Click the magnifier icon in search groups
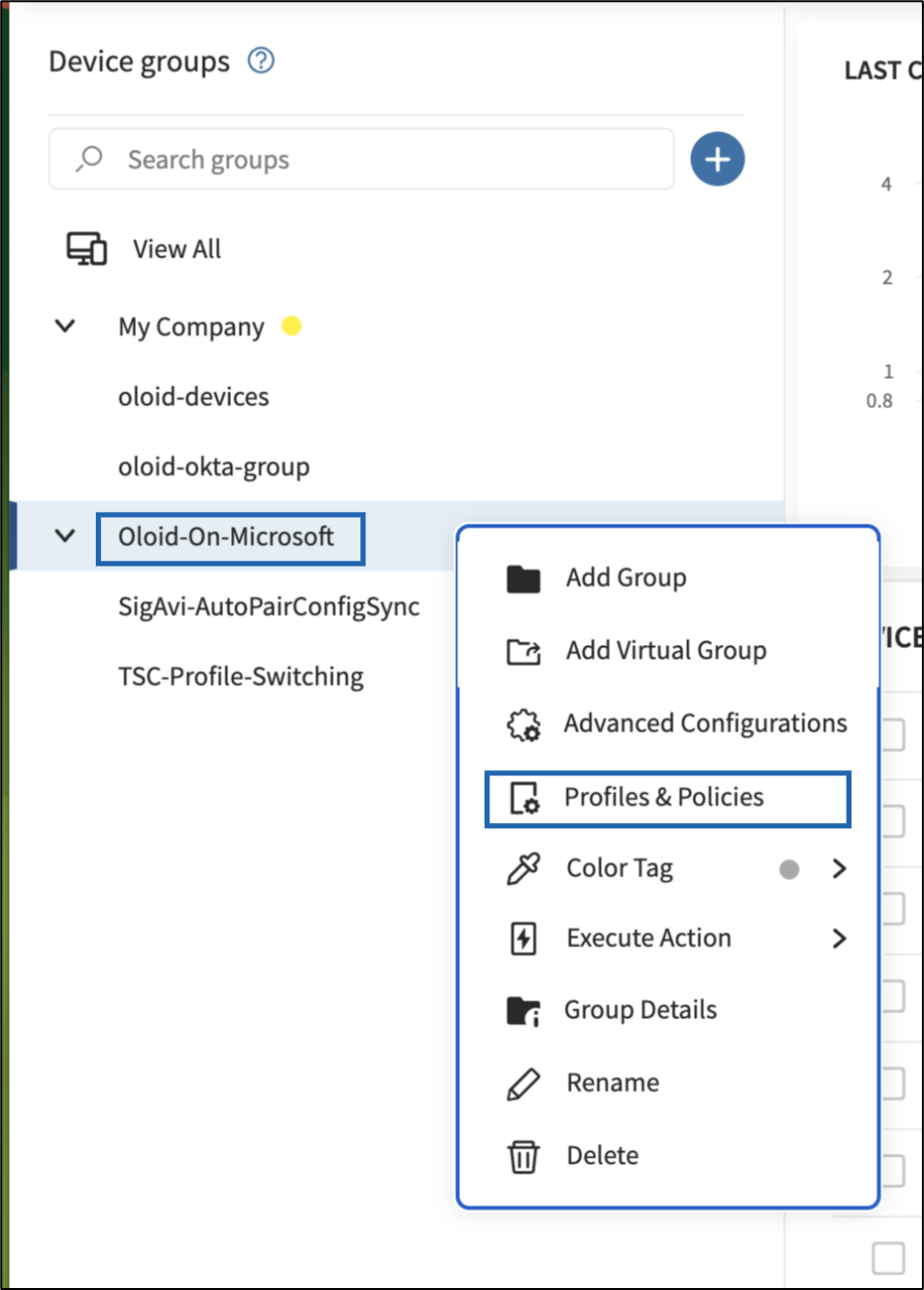 (89, 159)
